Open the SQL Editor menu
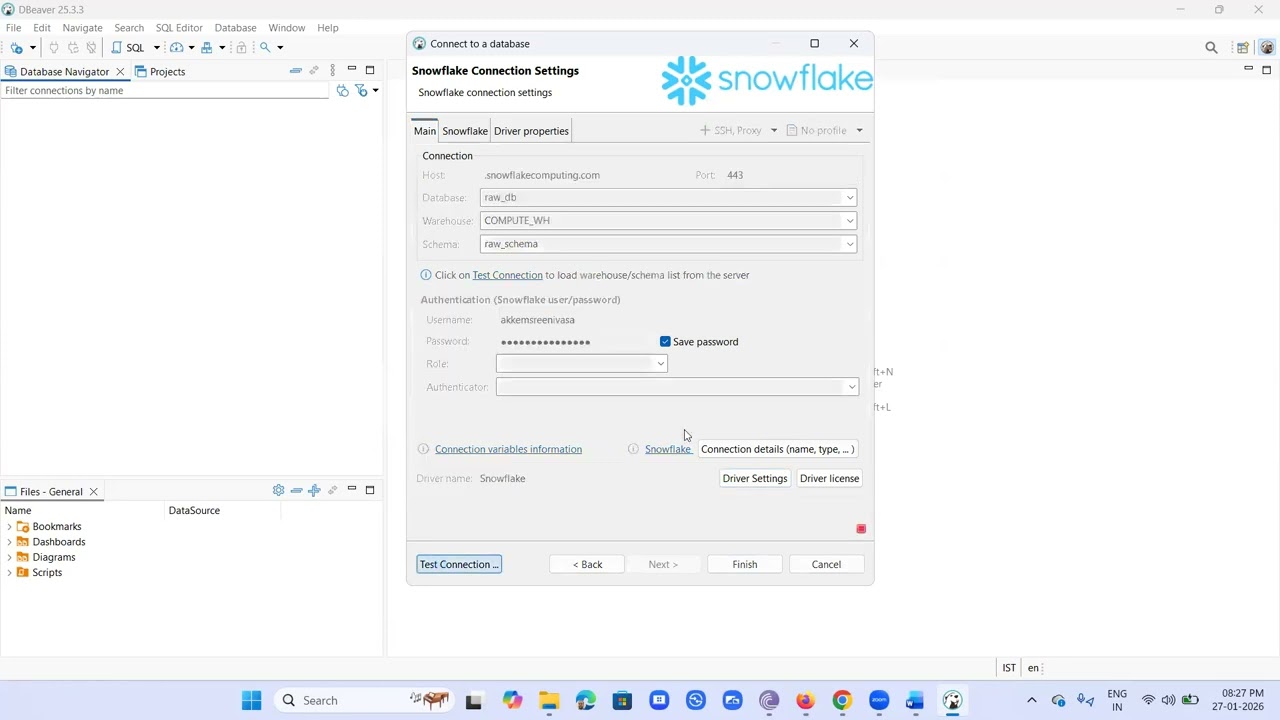 [179, 28]
